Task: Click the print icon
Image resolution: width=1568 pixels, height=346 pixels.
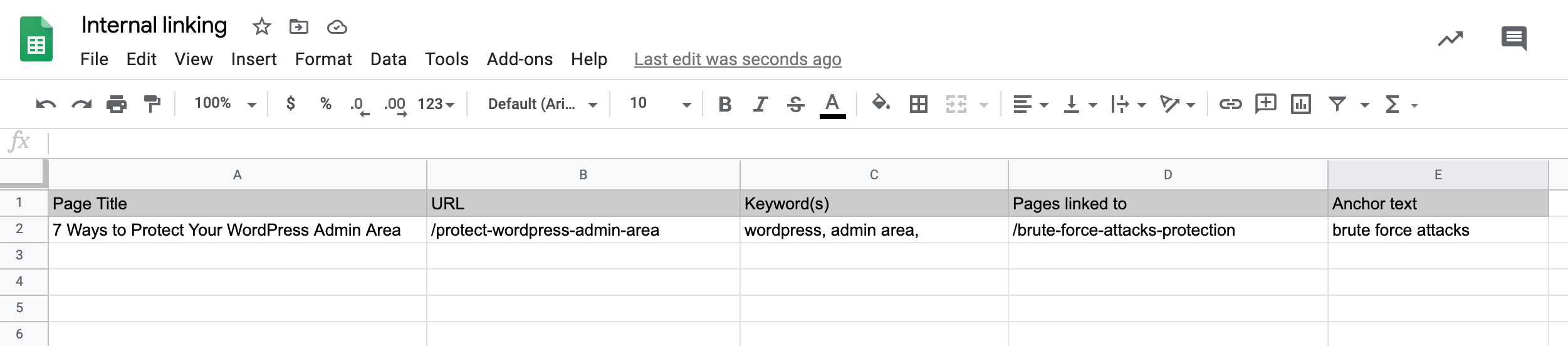Action: point(117,104)
